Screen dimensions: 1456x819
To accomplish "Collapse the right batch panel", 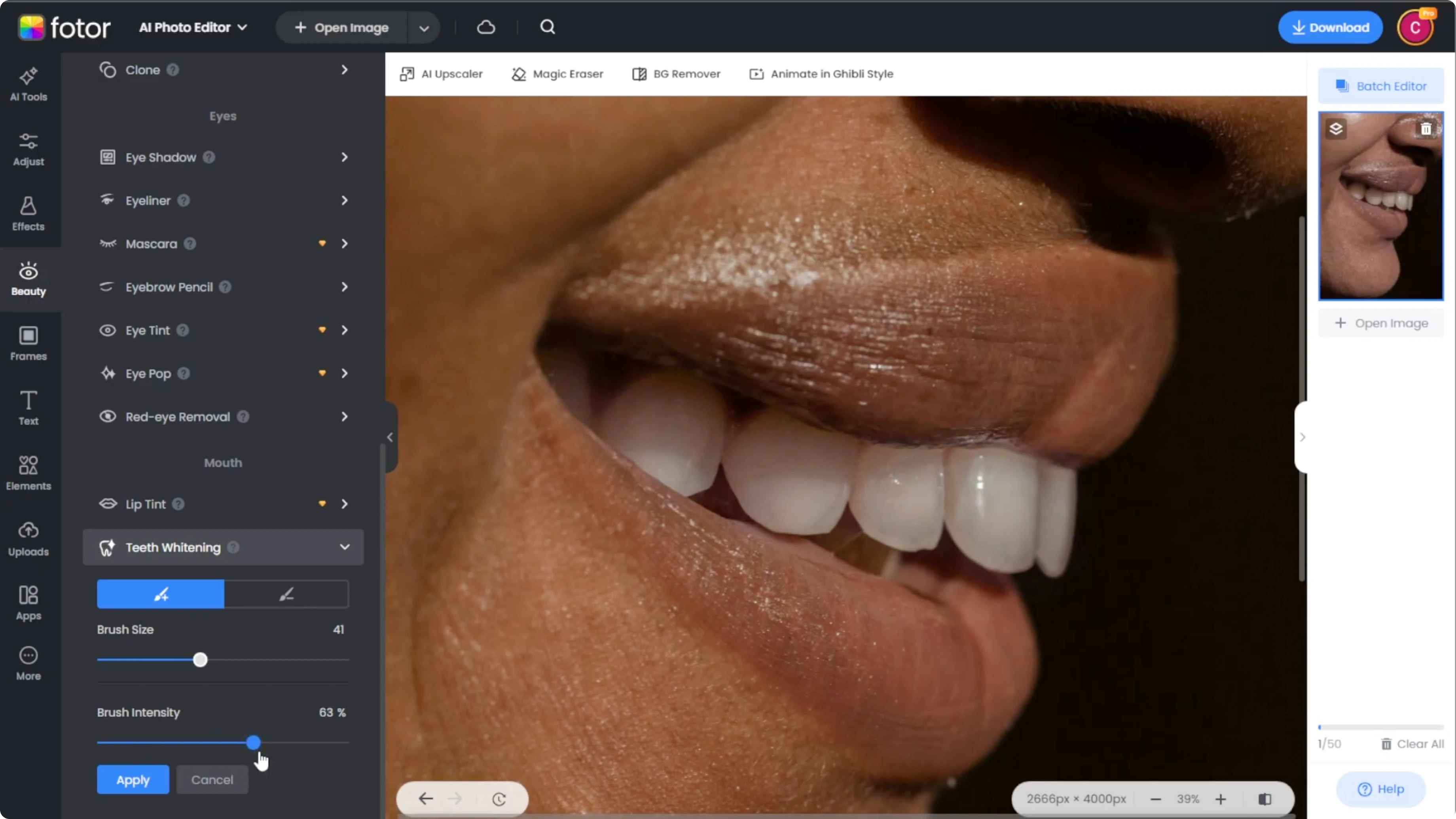I will [x=1302, y=437].
